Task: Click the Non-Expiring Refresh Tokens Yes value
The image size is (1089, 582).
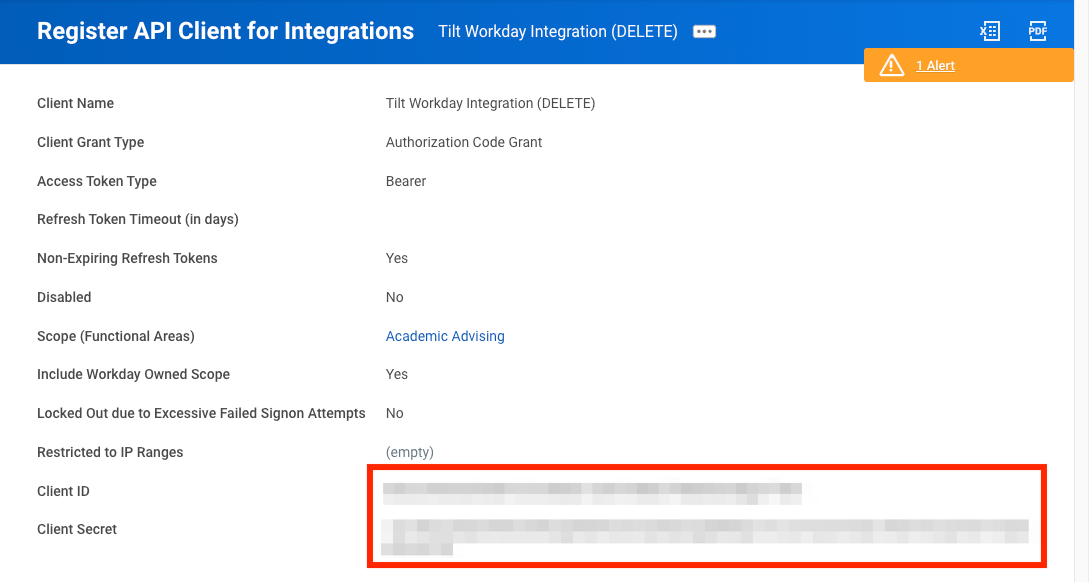Action: coord(397,258)
